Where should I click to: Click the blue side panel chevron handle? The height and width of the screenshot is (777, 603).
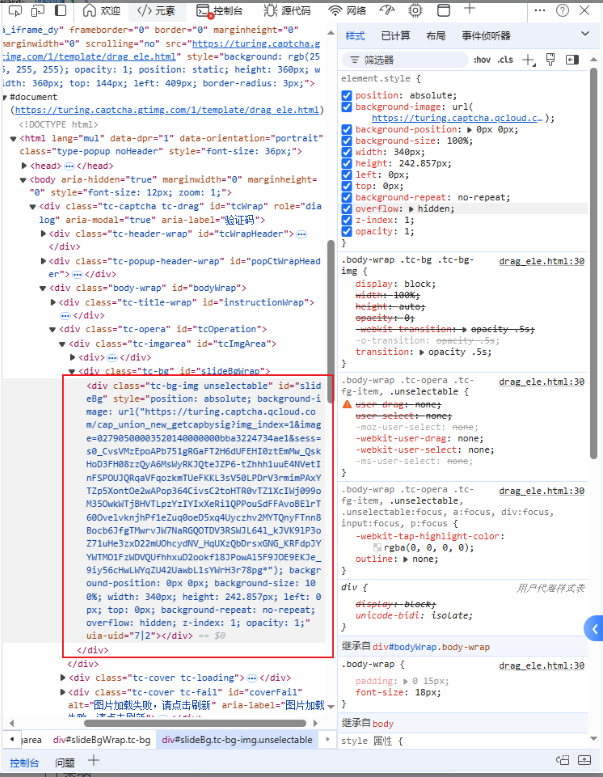(594, 629)
